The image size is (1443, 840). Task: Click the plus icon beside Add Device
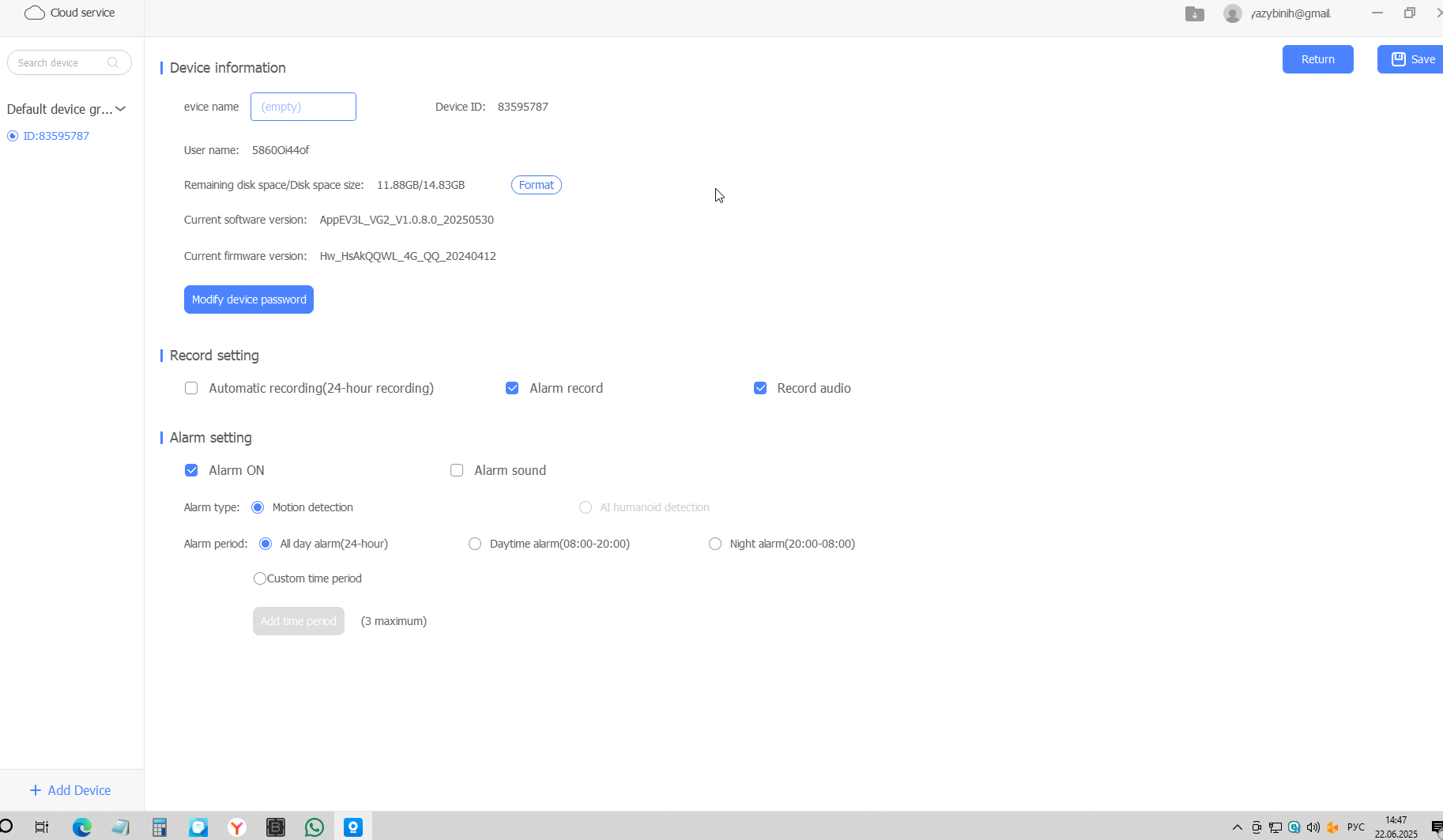36,790
